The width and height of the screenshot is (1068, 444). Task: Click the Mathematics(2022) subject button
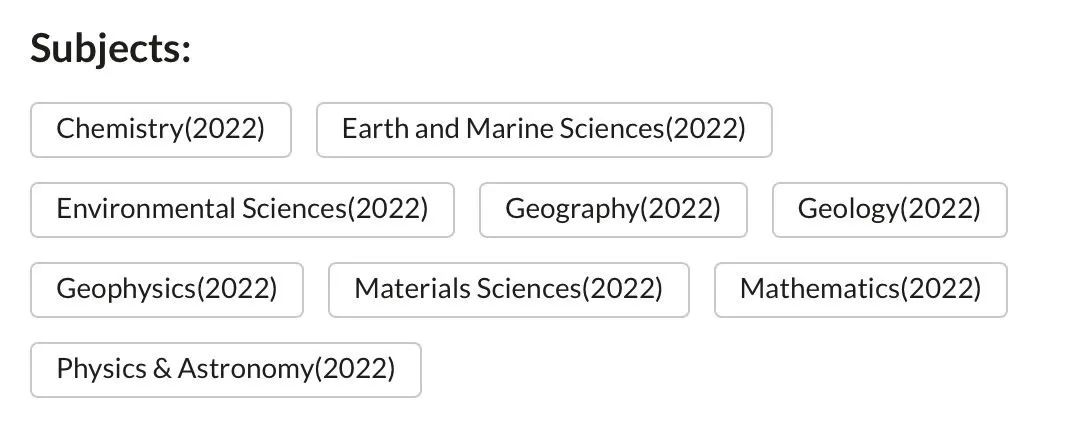[860, 289]
